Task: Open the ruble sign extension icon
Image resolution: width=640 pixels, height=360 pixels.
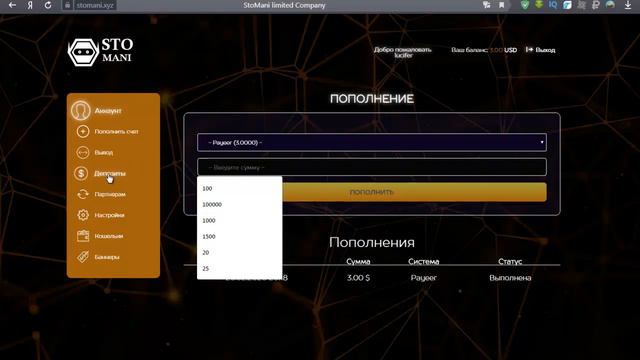Action: 596,5
